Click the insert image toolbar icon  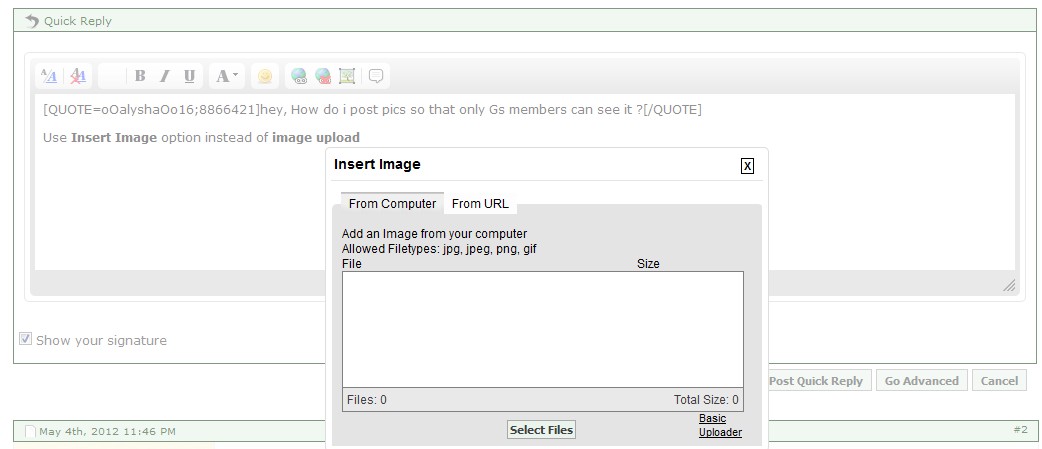347,76
